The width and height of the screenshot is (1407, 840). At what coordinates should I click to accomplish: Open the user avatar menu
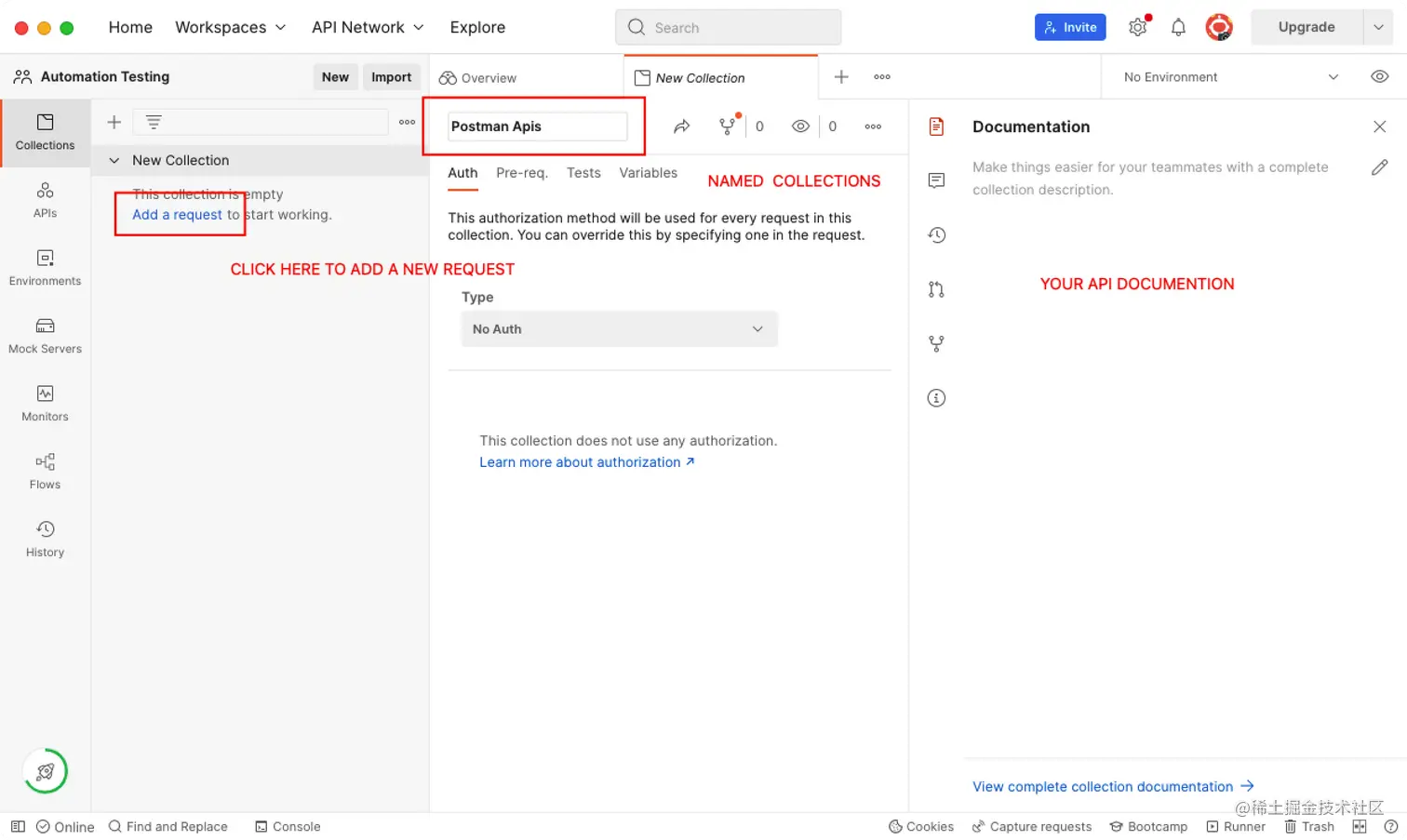1219,27
